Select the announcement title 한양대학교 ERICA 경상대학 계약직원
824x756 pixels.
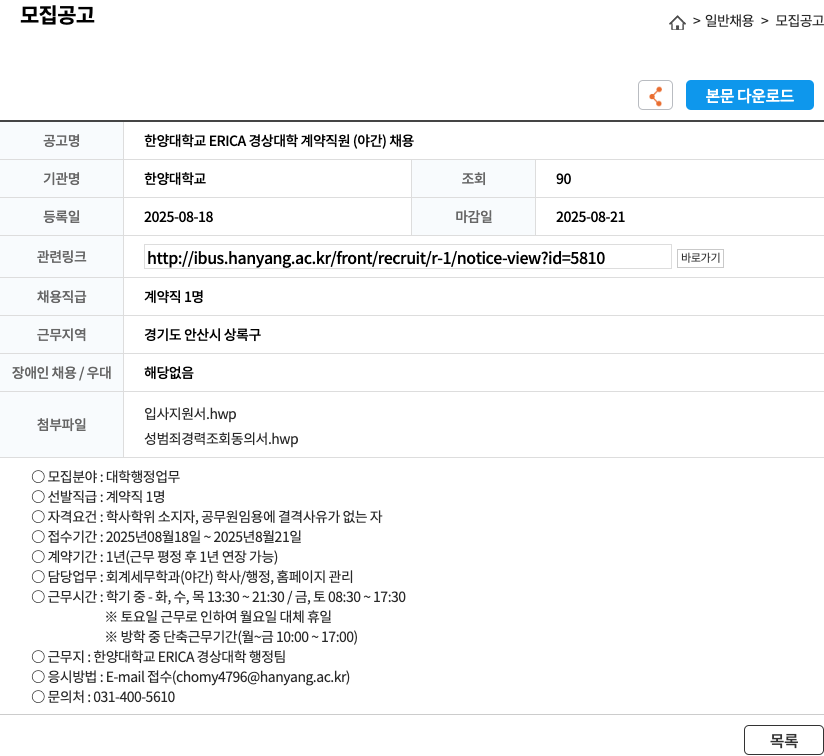pyautogui.click(x=279, y=141)
